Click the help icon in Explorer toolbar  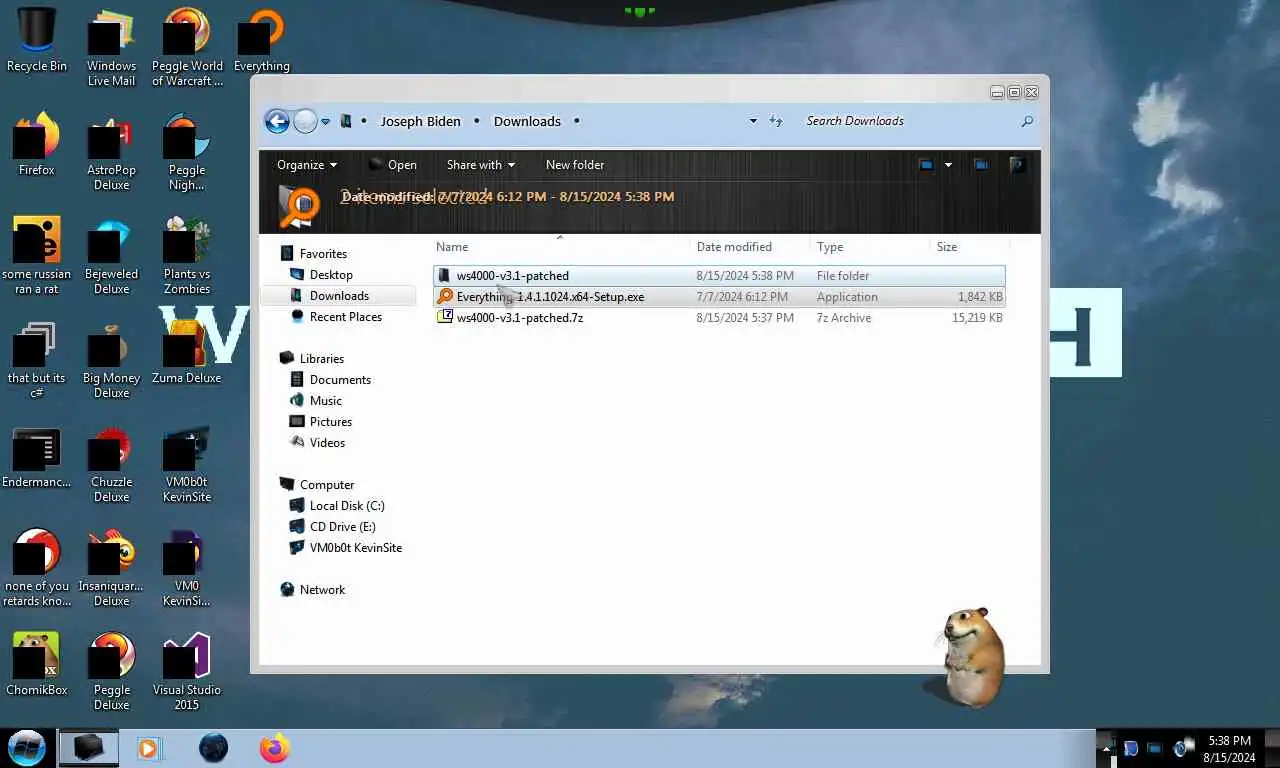click(1017, 165)
